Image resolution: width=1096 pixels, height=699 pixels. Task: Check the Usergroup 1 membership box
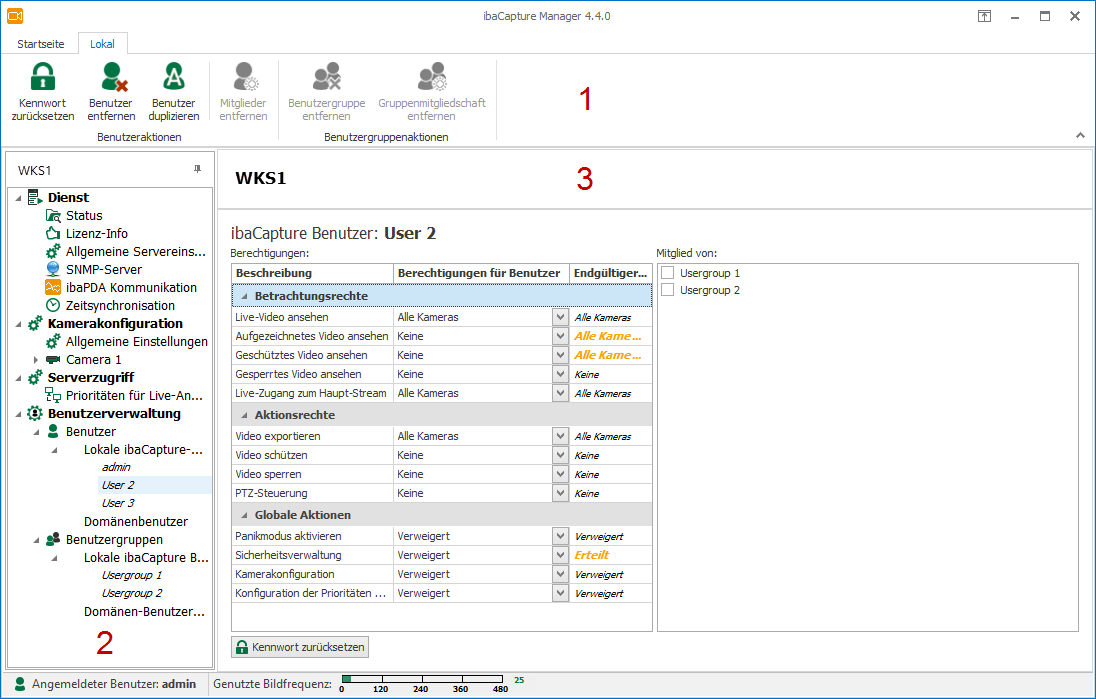point(668,273)
